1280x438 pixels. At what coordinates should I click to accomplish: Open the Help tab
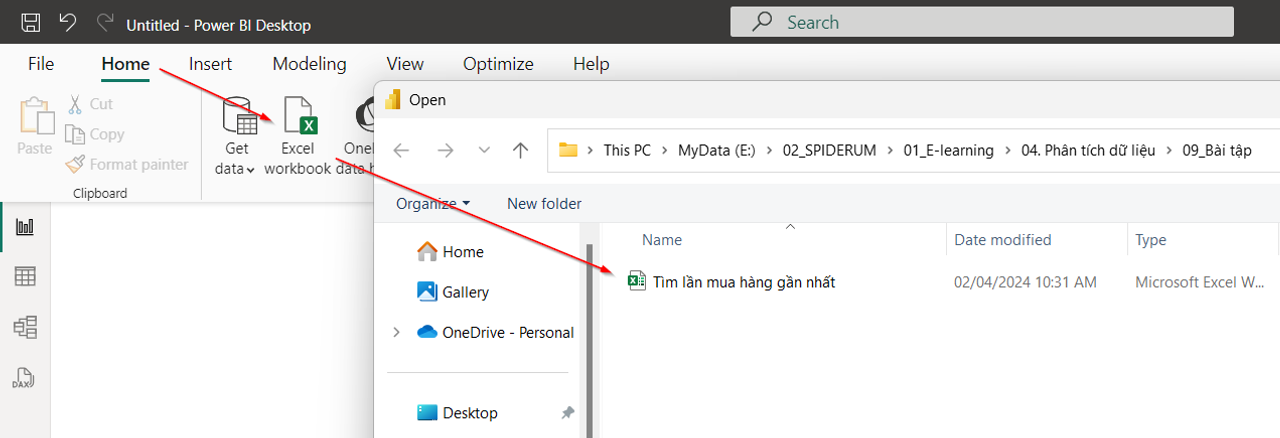[x=591, y=64]
